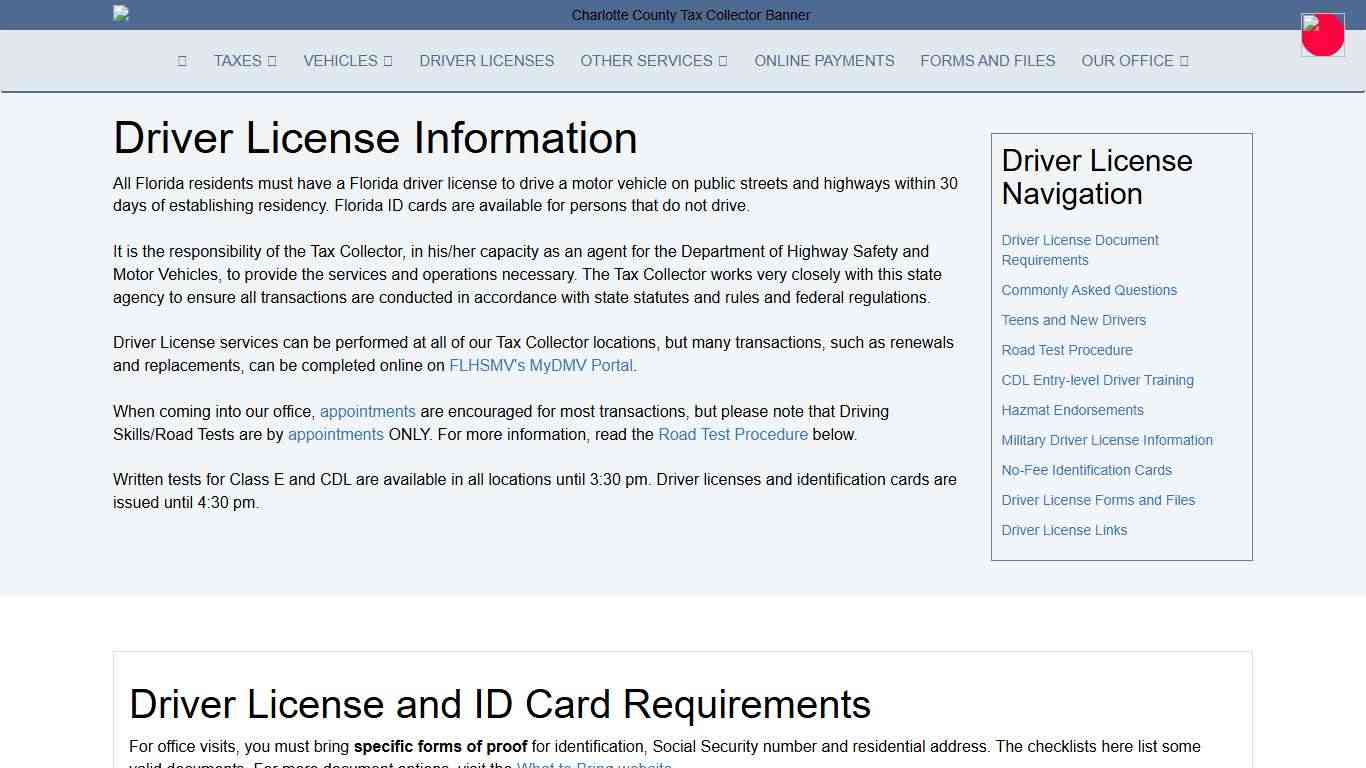Screen dimensions: 1366x768
Task: Select FORMS AND FILES in the navigation
Action: [x=987, y=61]
